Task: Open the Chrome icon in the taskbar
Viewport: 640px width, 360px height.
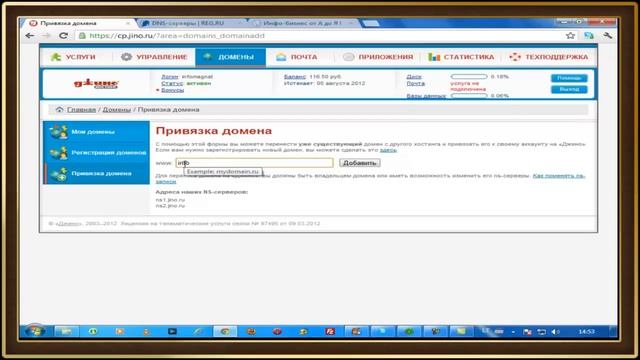Action: click(225, 331)
